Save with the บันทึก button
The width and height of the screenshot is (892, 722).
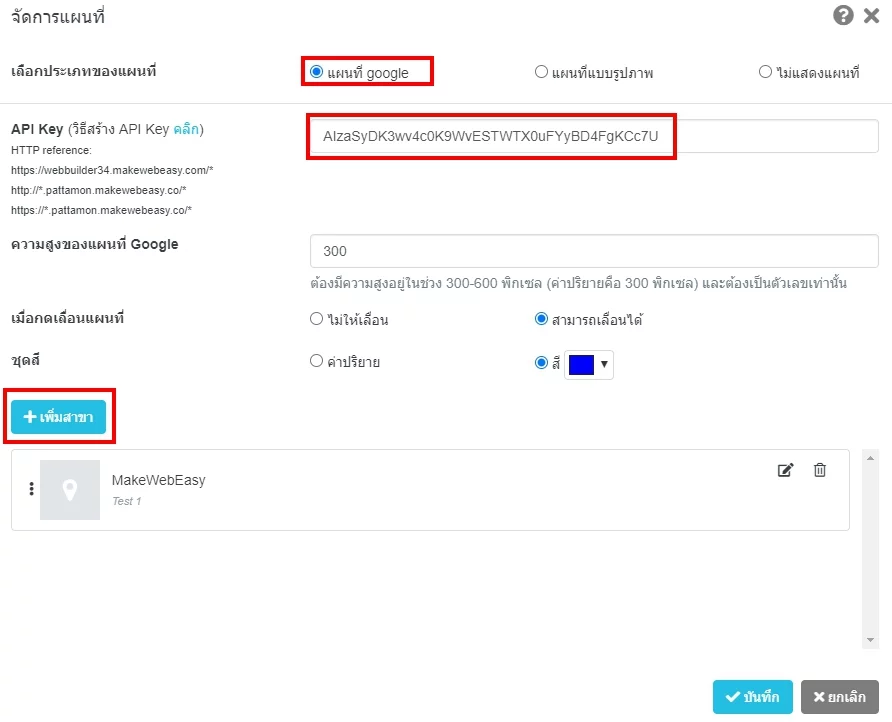[752, 697]
